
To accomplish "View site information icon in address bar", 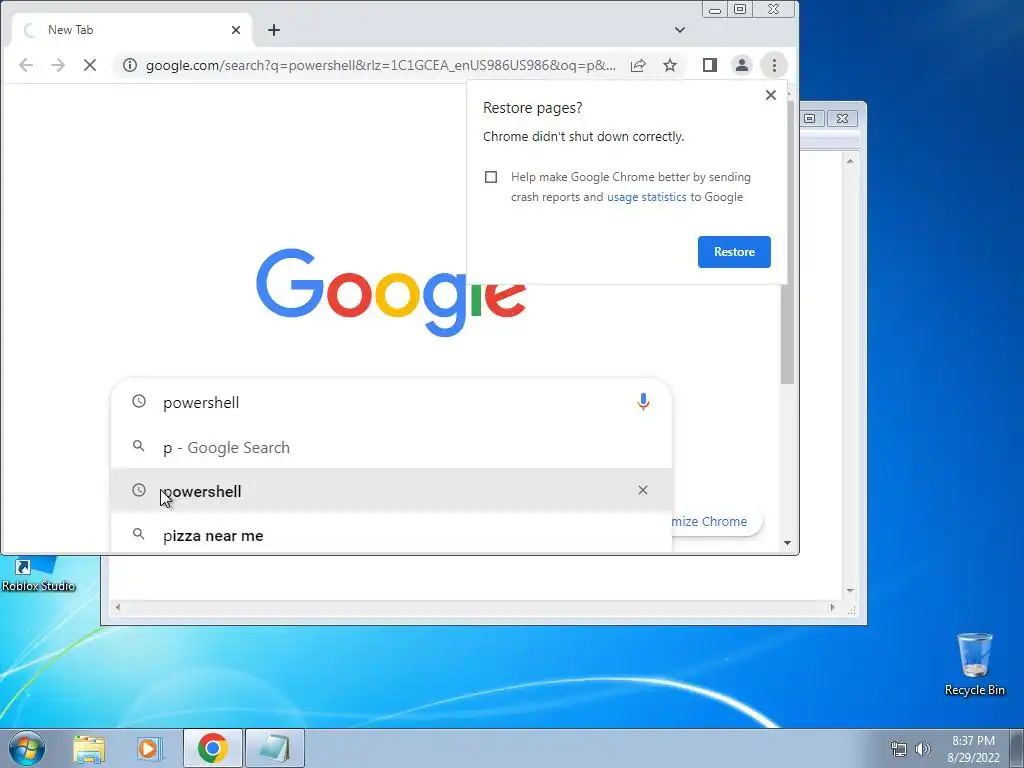I will tap(130, 65).
